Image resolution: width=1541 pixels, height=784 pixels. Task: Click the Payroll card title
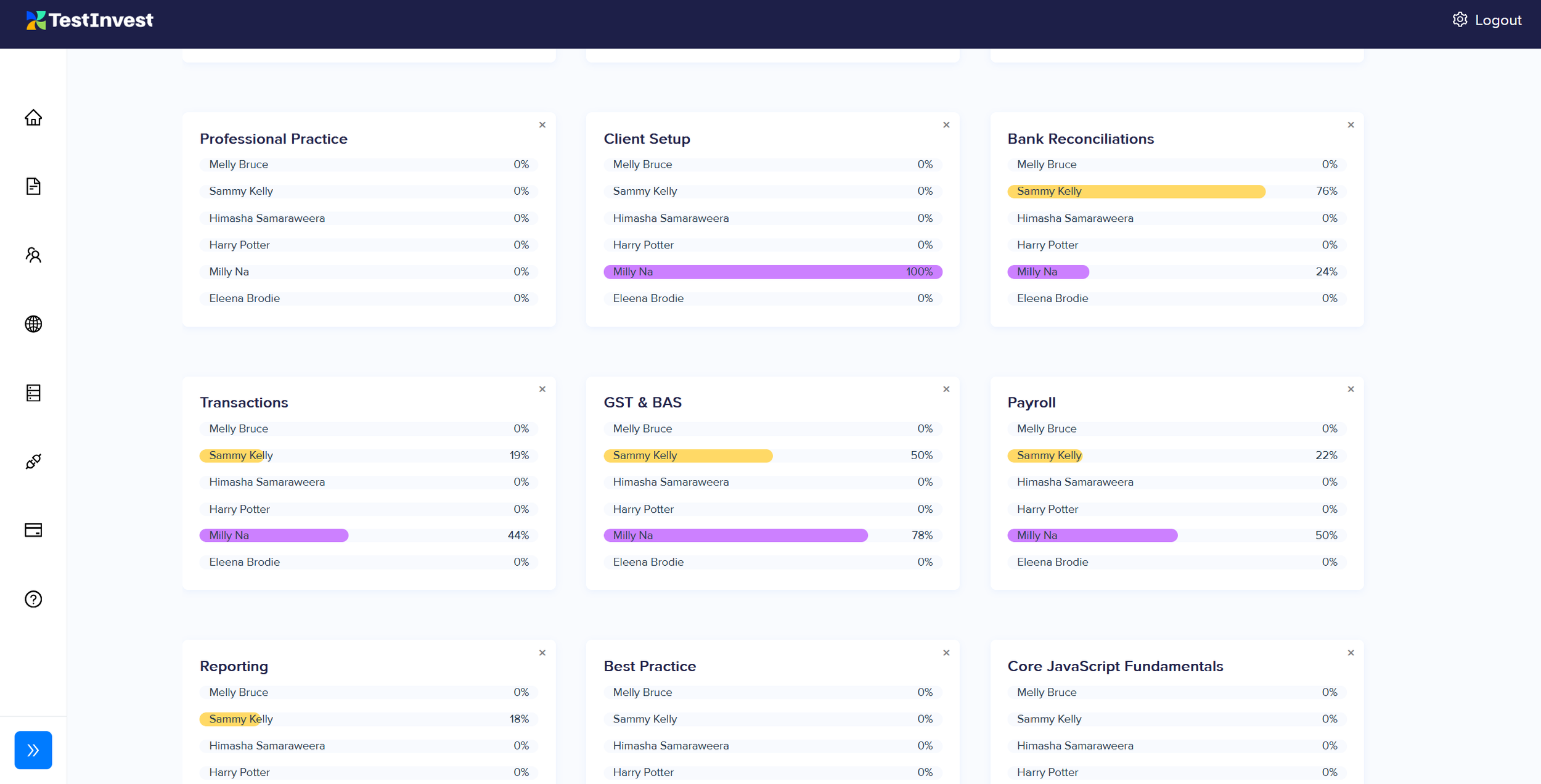[x=1031, y=402]
